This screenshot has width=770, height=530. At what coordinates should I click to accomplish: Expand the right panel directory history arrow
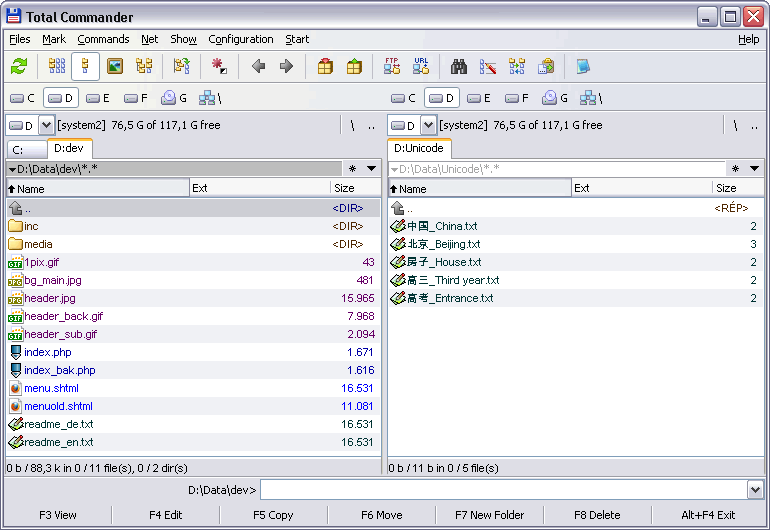pos(754,169)
